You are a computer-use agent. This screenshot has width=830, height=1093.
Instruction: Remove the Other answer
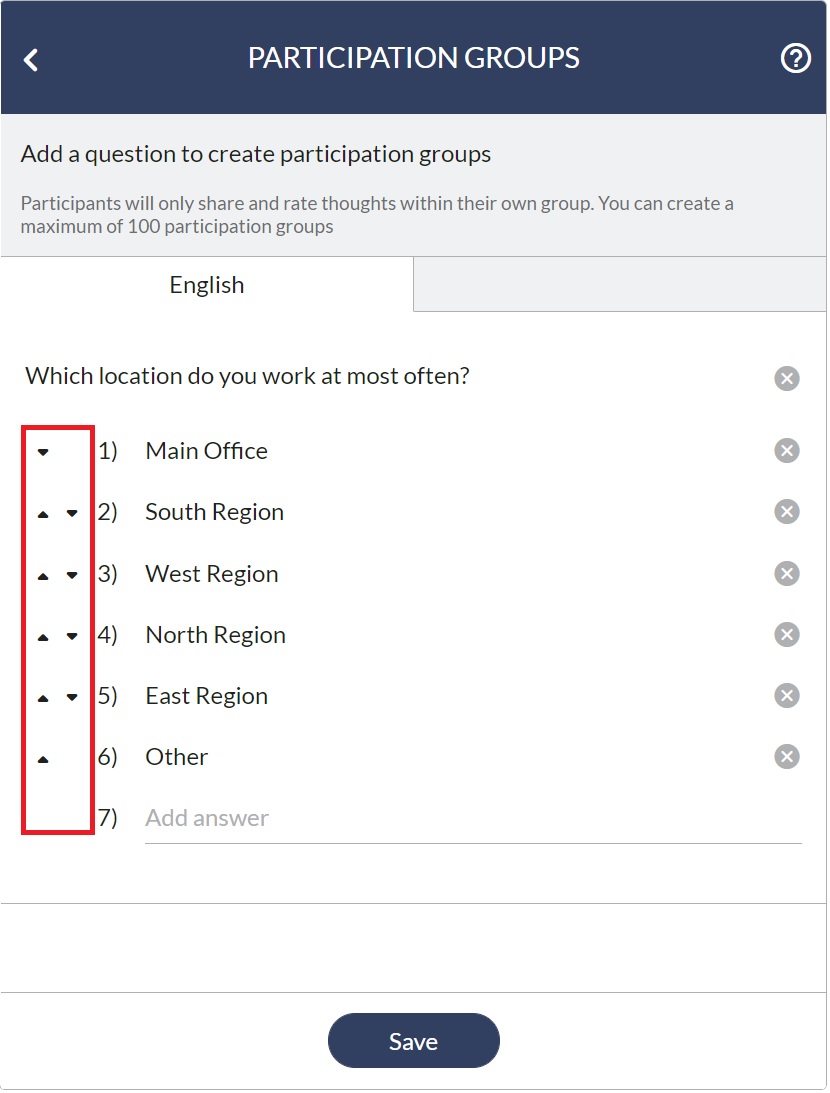click(x=787, y=756)
